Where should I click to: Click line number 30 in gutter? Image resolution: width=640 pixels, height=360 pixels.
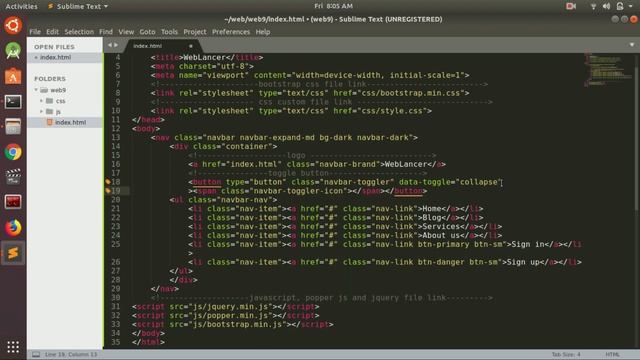(x=116, y=298)
